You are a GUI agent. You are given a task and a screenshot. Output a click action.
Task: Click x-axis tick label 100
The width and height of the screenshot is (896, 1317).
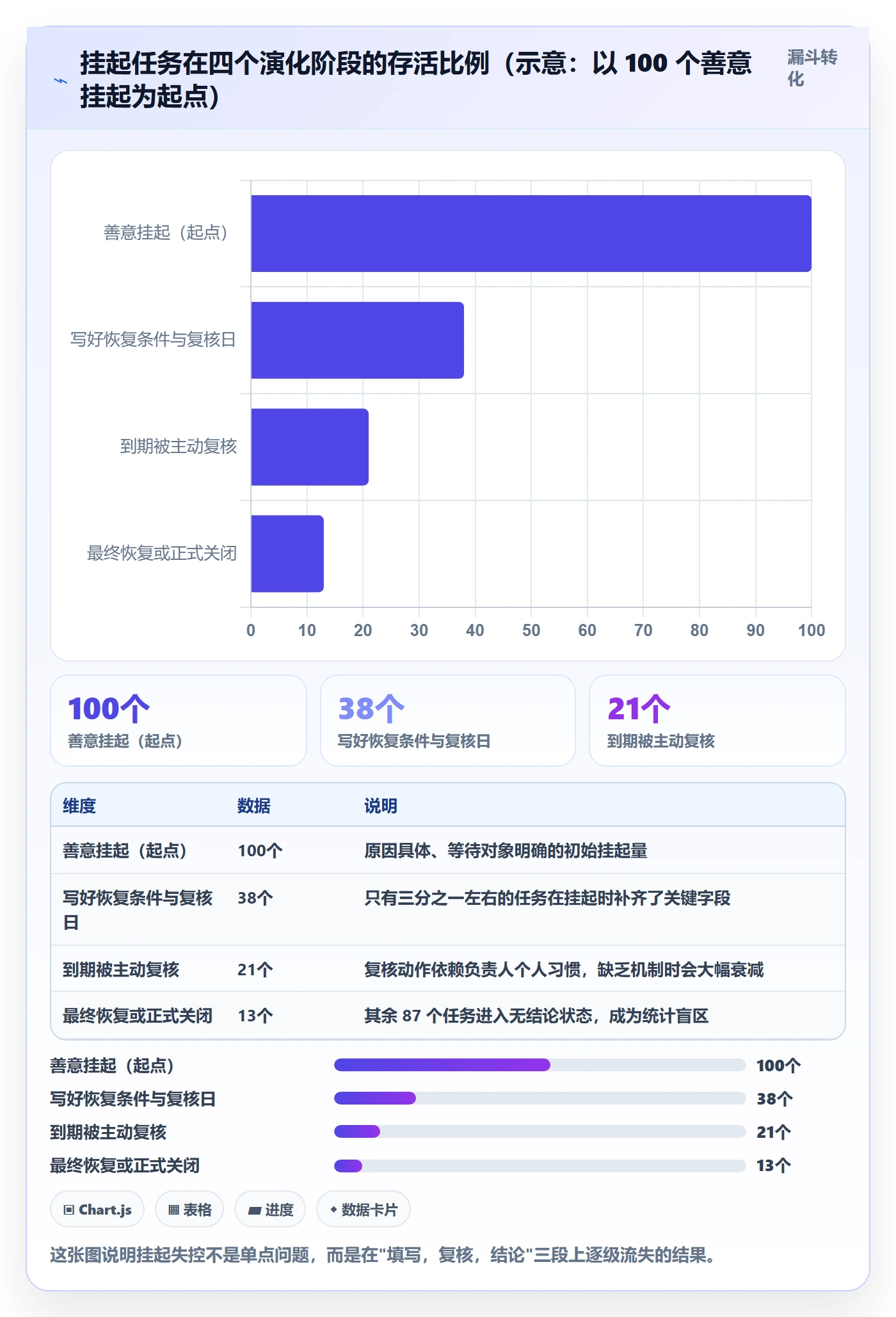click(x=812, y=630)
